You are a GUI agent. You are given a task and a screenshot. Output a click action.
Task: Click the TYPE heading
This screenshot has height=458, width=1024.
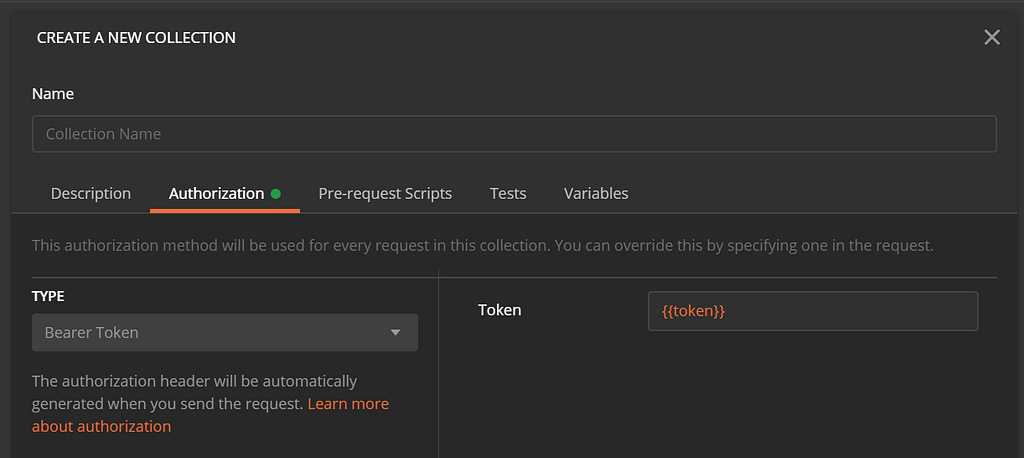pos(49,296)
